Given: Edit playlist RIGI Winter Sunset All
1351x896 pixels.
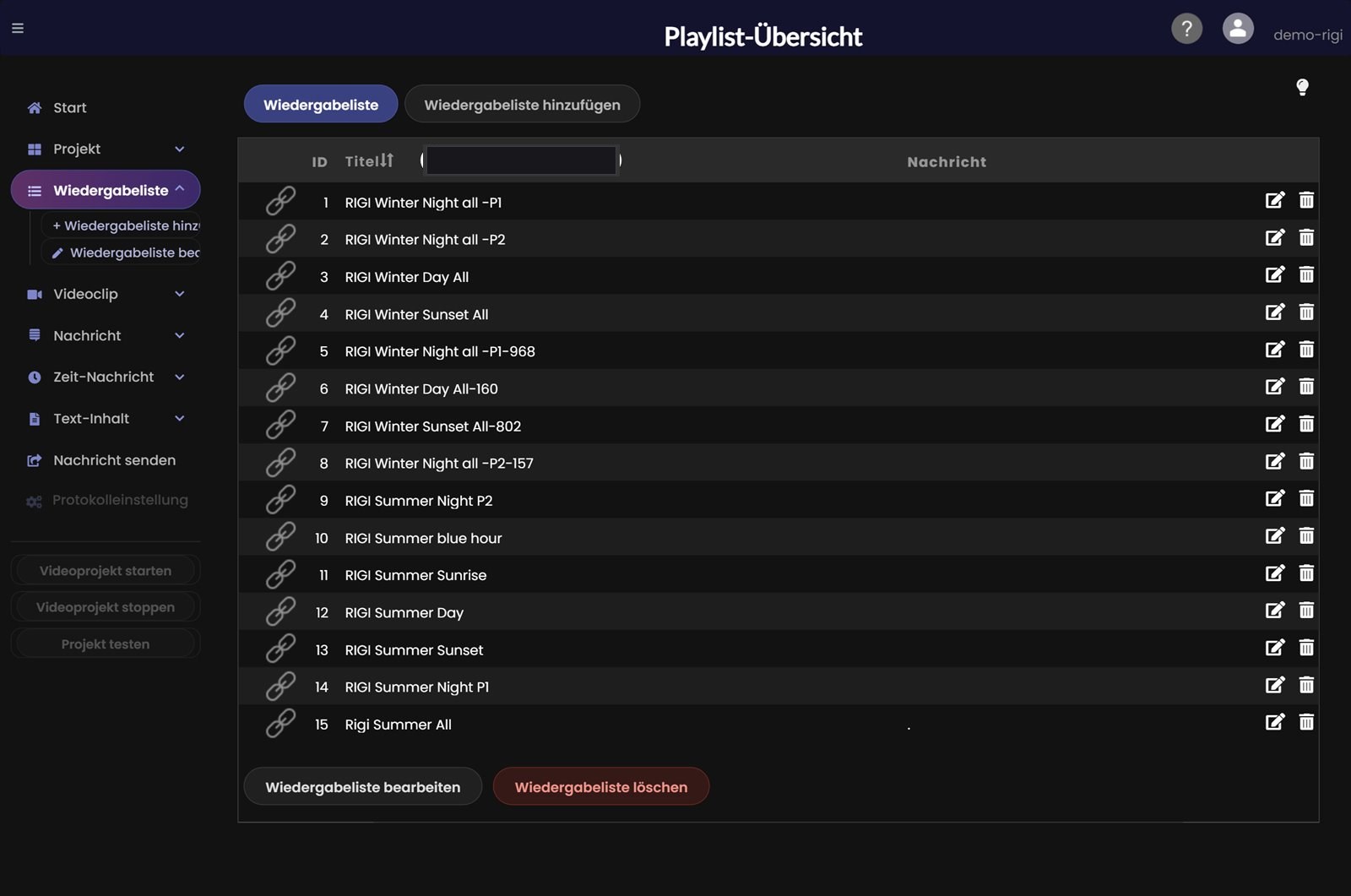Looking at the screenshot, I should point(1275,312).
